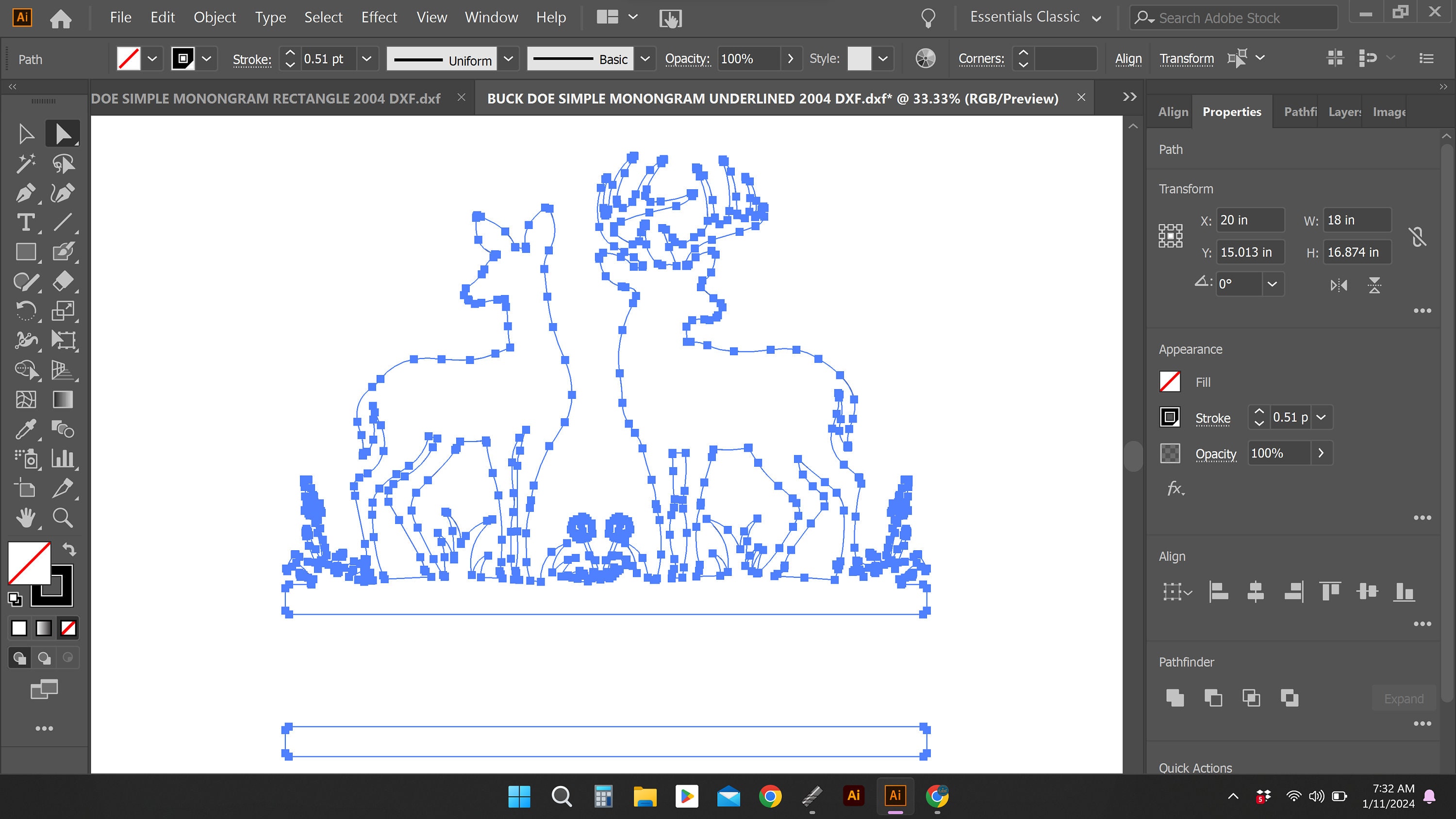Viewport: 1456px width, 819px height.
Task: Choose the Pen tool
Action: tap(26, 193)
